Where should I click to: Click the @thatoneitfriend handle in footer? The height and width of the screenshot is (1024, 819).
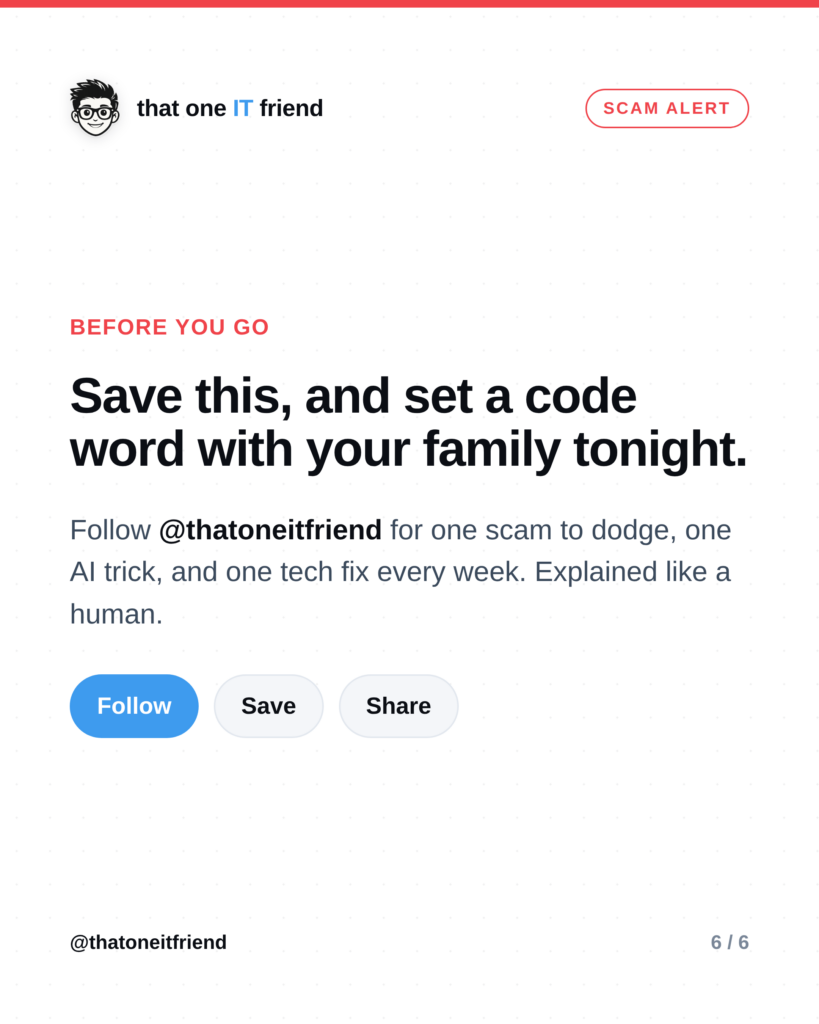148,942
